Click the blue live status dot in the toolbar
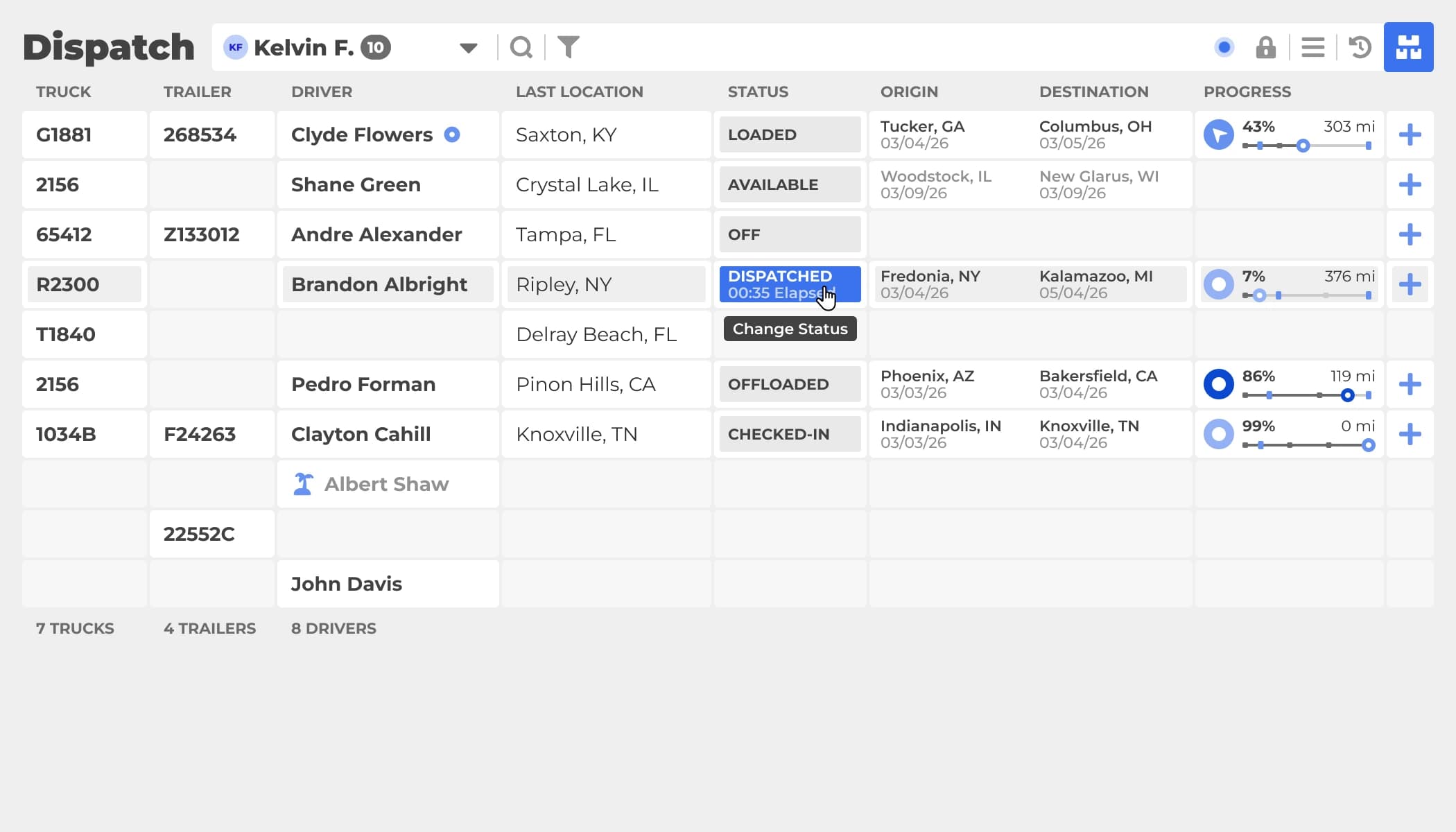The width and height of the screenshot is (1456, 832). (x=1224, y=47)
